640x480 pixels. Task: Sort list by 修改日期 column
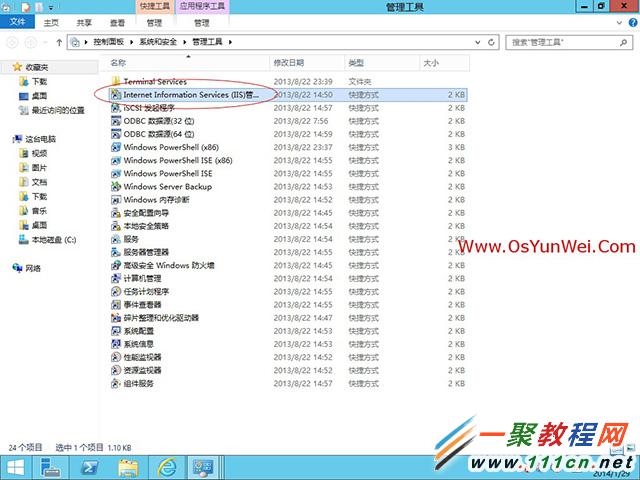pyautogui.click(x=307, y=62)
